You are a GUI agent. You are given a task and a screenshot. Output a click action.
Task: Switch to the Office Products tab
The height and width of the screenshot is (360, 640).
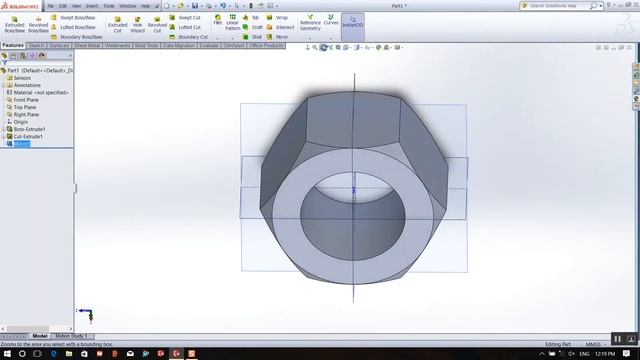[x=267, y=45]
